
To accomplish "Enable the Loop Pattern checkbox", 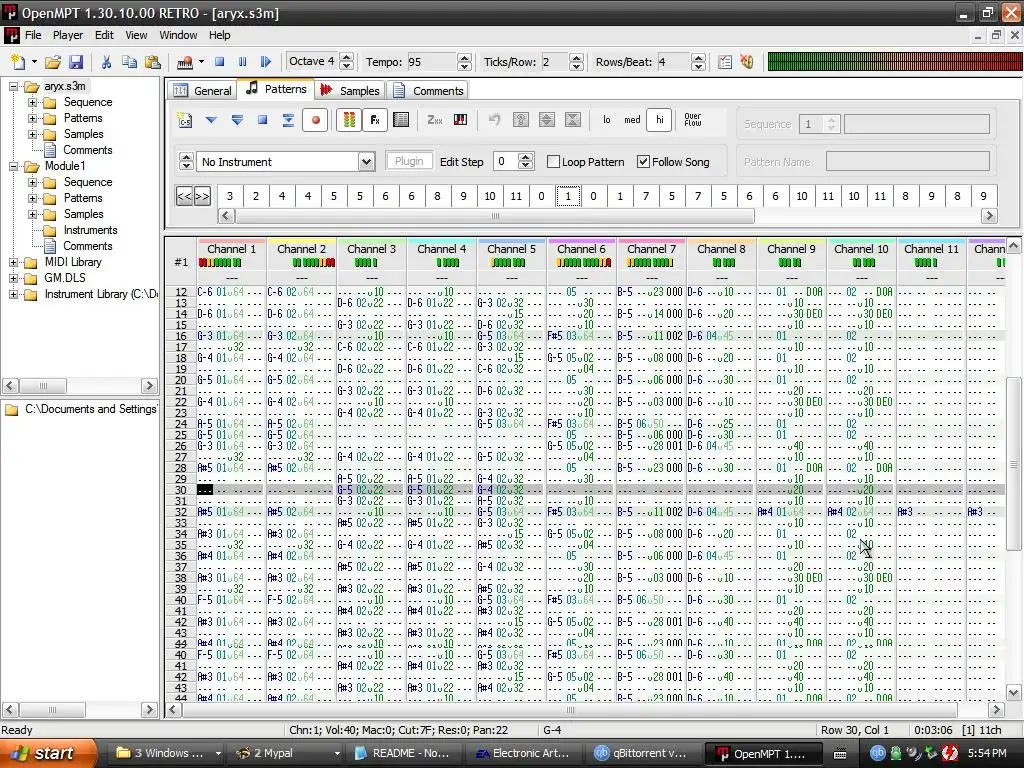I will [x=553, y=161].
